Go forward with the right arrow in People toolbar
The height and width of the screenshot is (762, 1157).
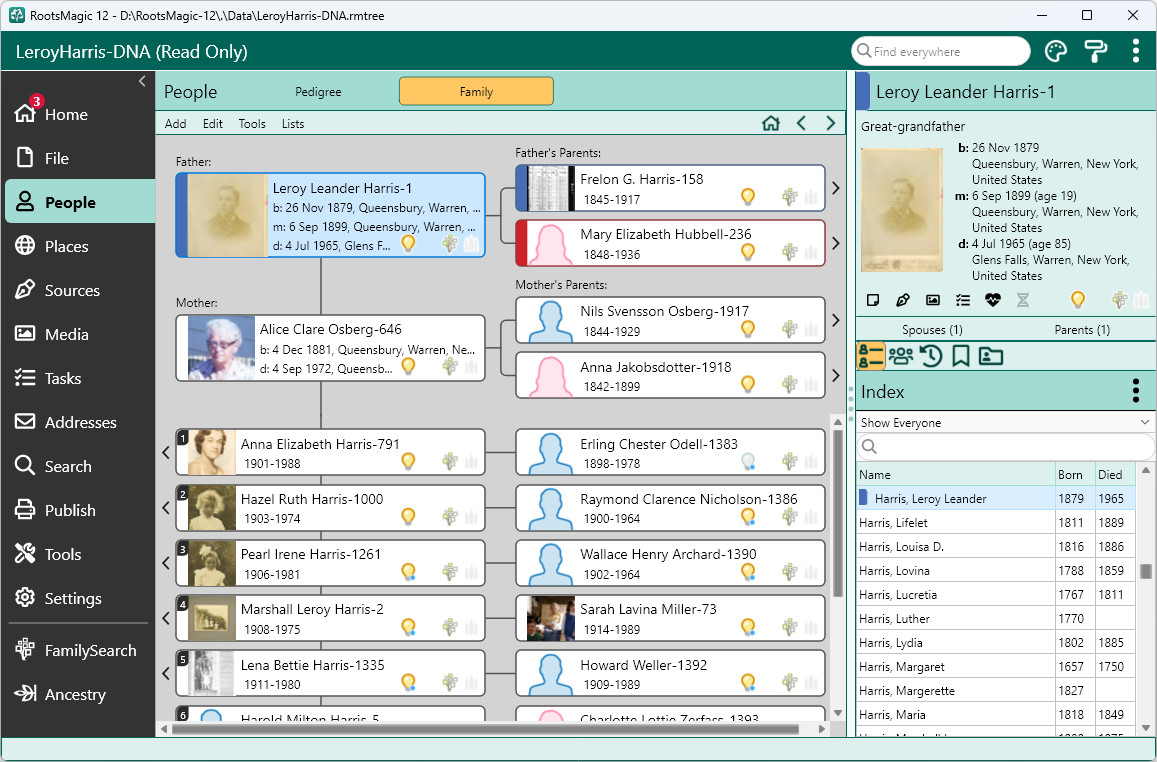pos(831,123)
